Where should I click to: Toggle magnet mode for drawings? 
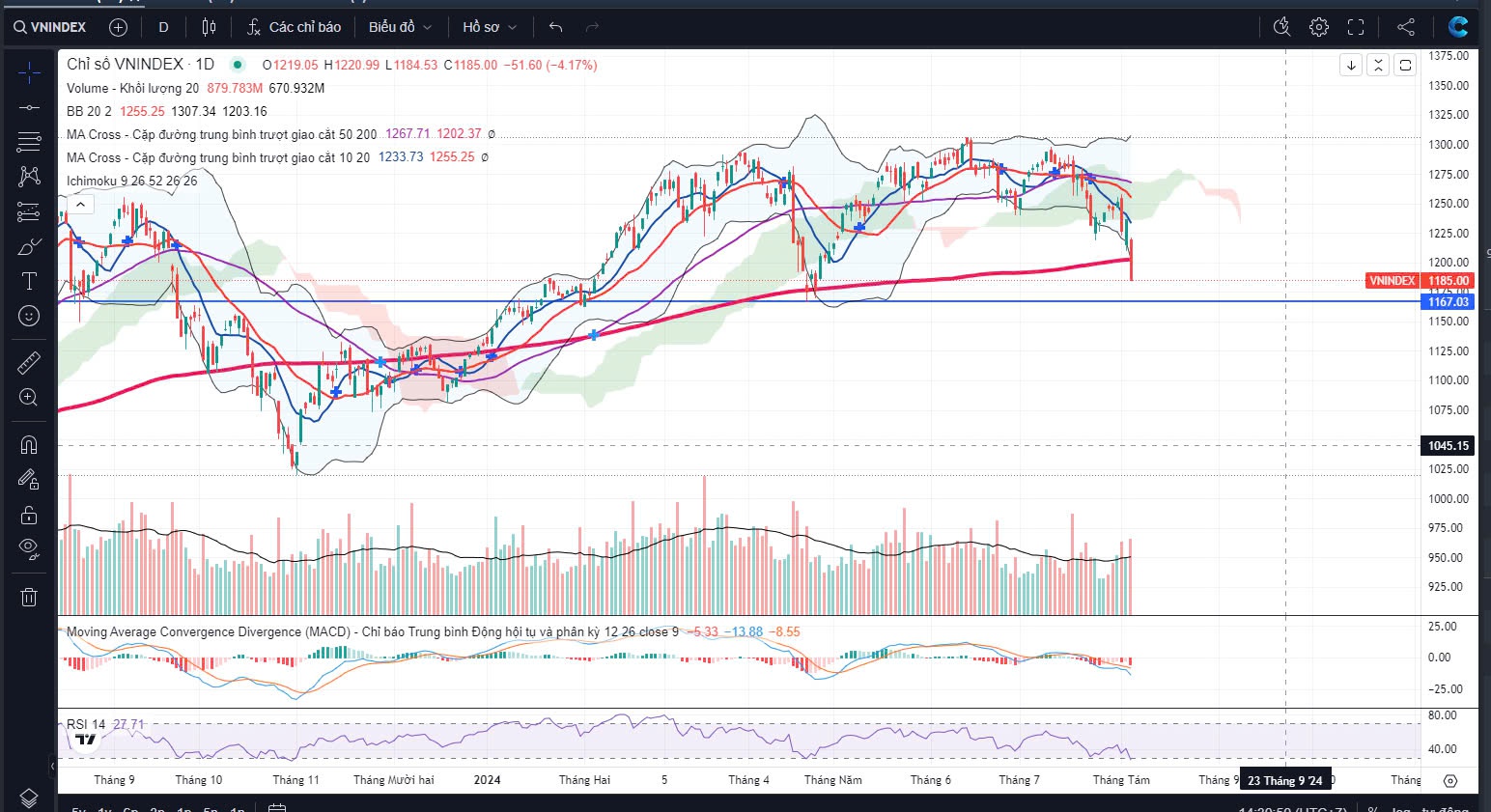[x=29, y=444]
